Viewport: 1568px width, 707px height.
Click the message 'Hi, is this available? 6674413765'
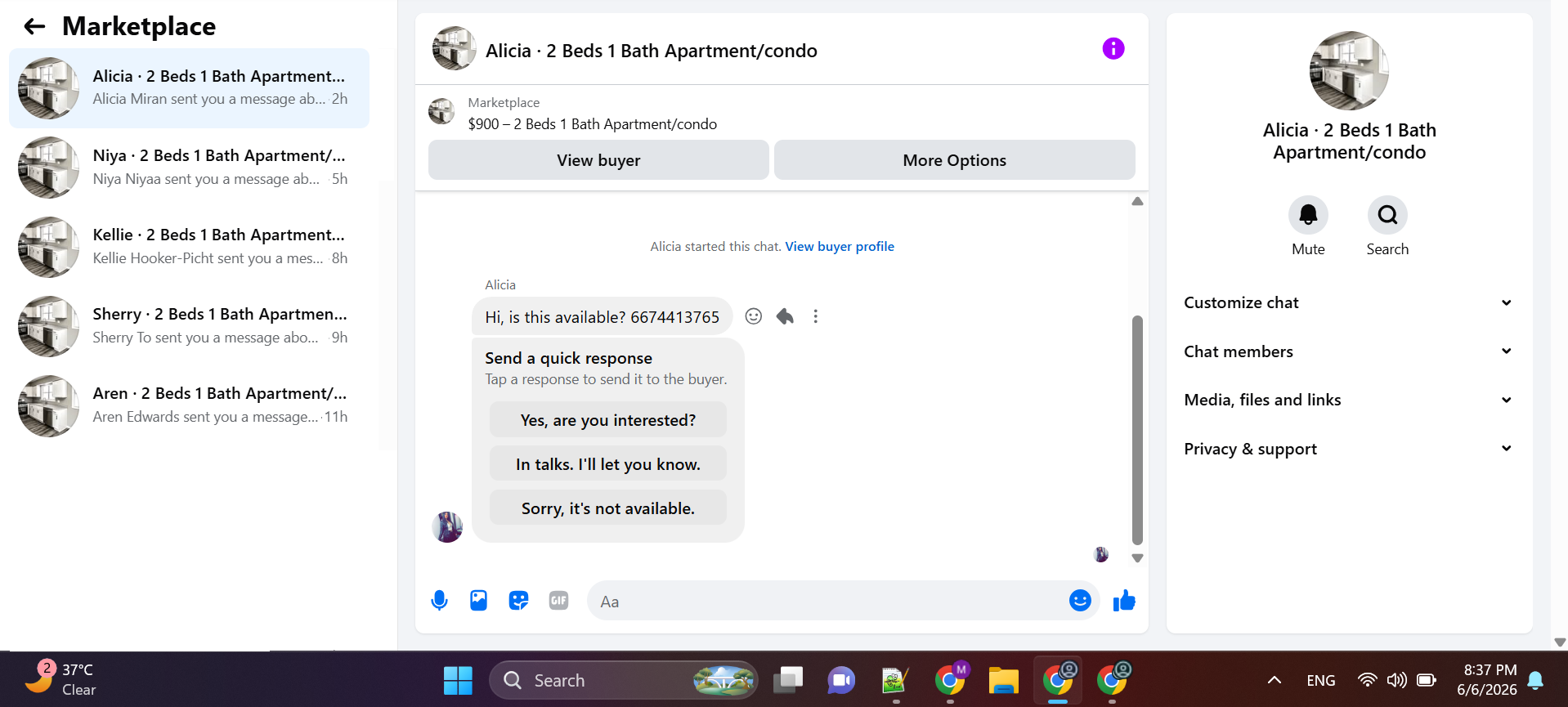click(x=602, y=317)
